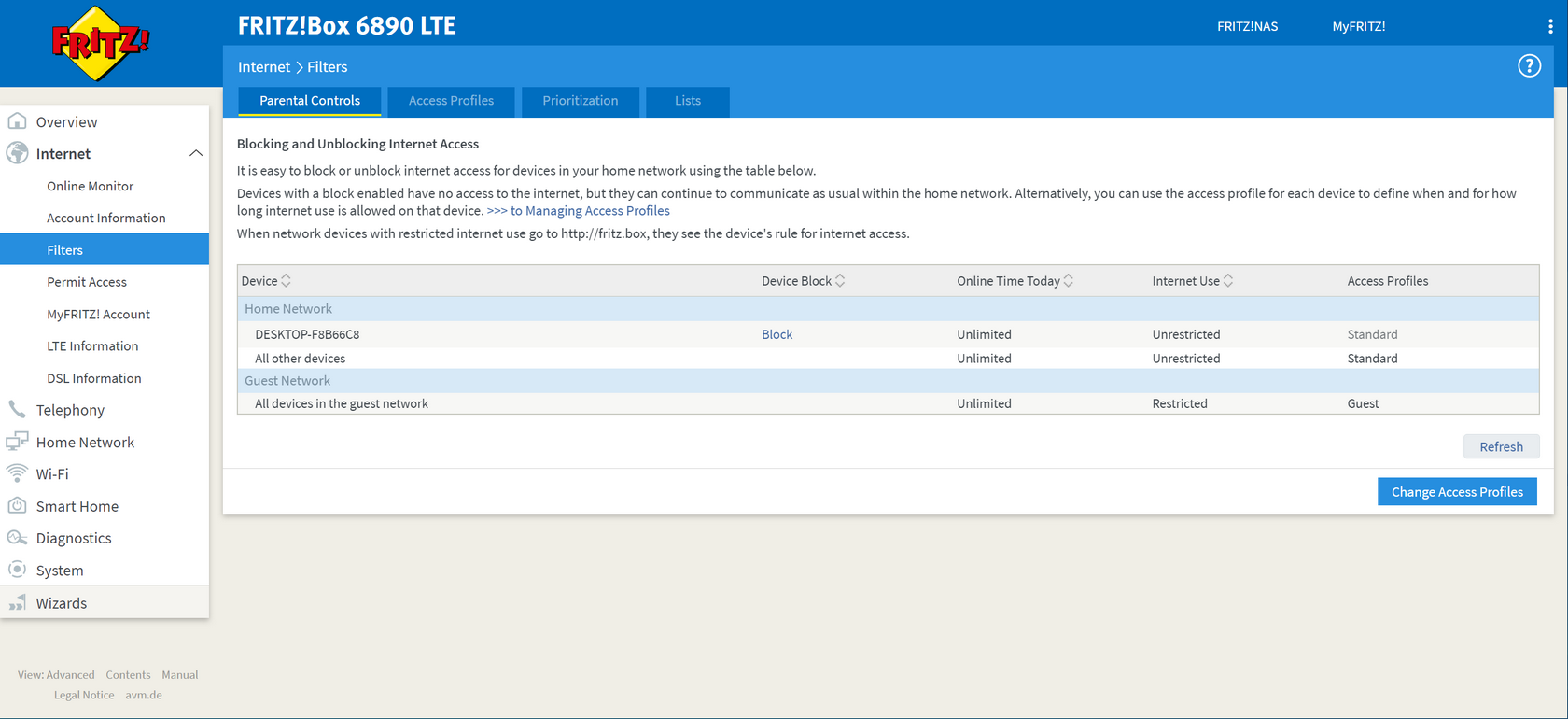1568x719 pixels.
Task: Open the Manual footer link
Action: pyautogui.click(x=180, y=675)
